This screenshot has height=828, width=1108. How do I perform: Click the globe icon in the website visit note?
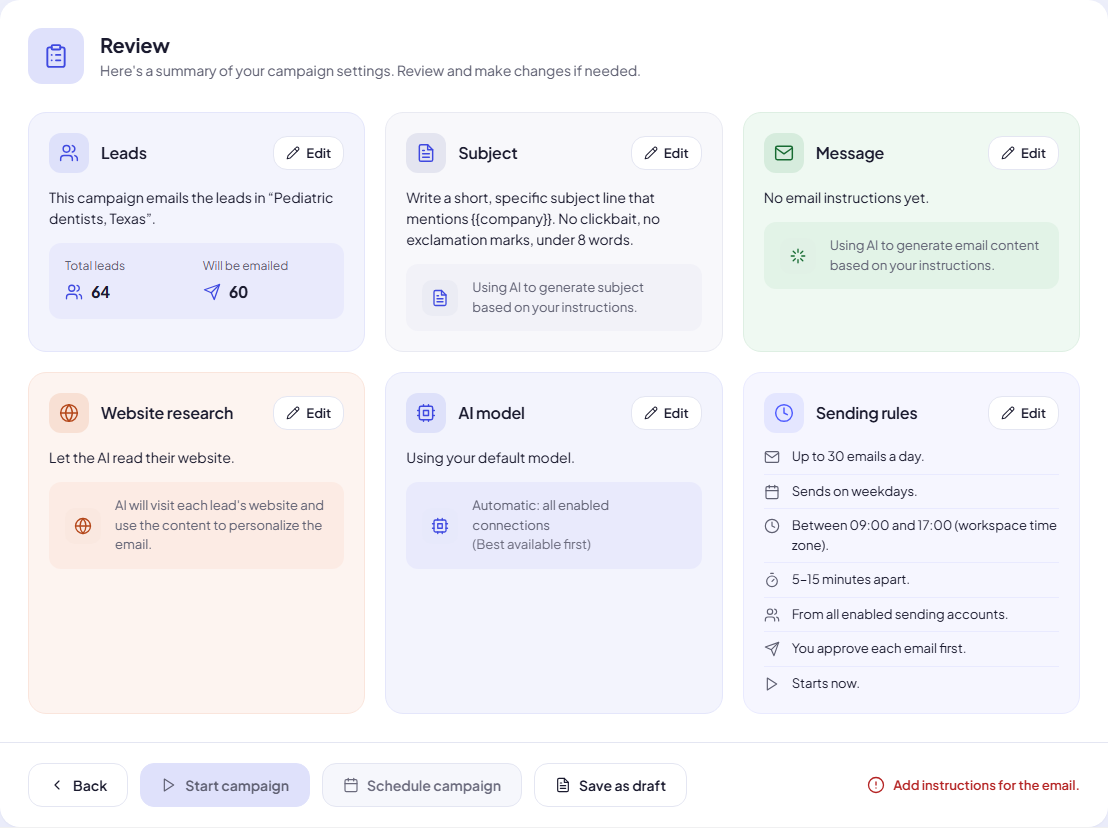83,526
